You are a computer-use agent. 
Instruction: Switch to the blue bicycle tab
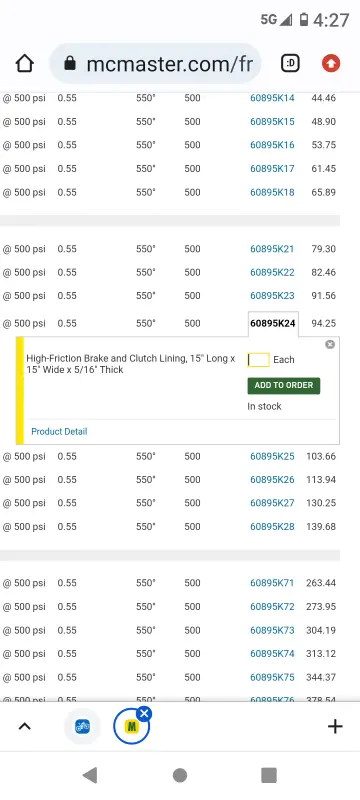[x=82, y=727]
